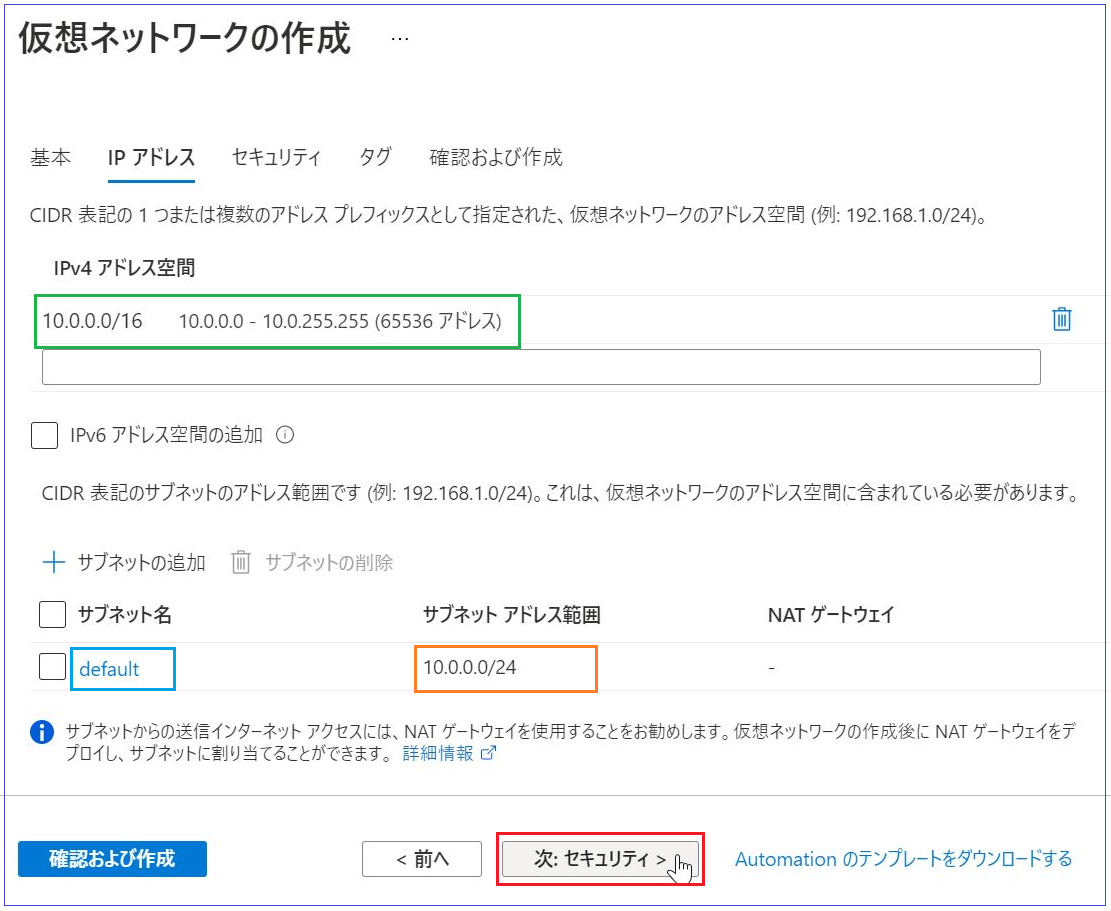This screenshot has height=911, width=1111.
Task: Delete the 10.0.0.0/16 address space via trash icon
Action: 1061,319
